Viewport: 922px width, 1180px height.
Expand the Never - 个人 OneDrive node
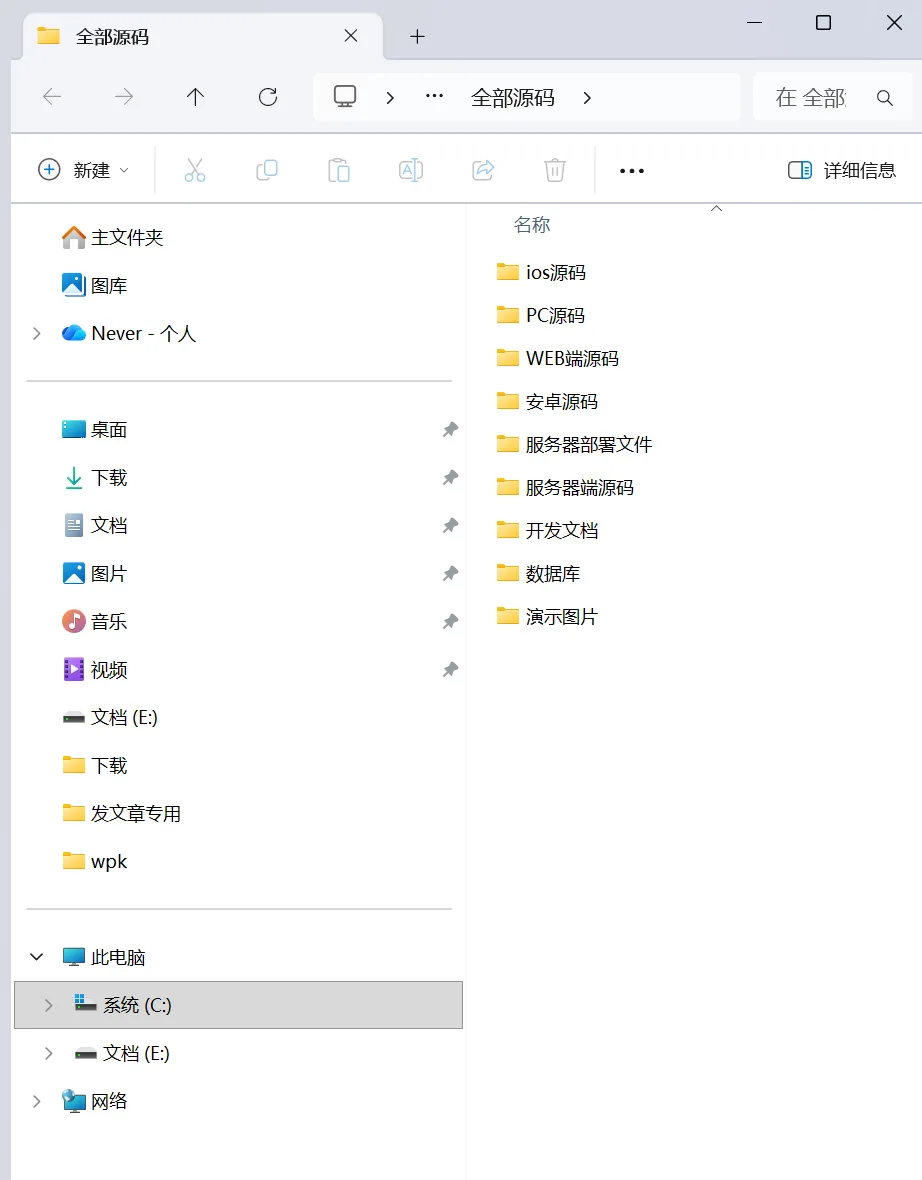(x=36, y=333)
